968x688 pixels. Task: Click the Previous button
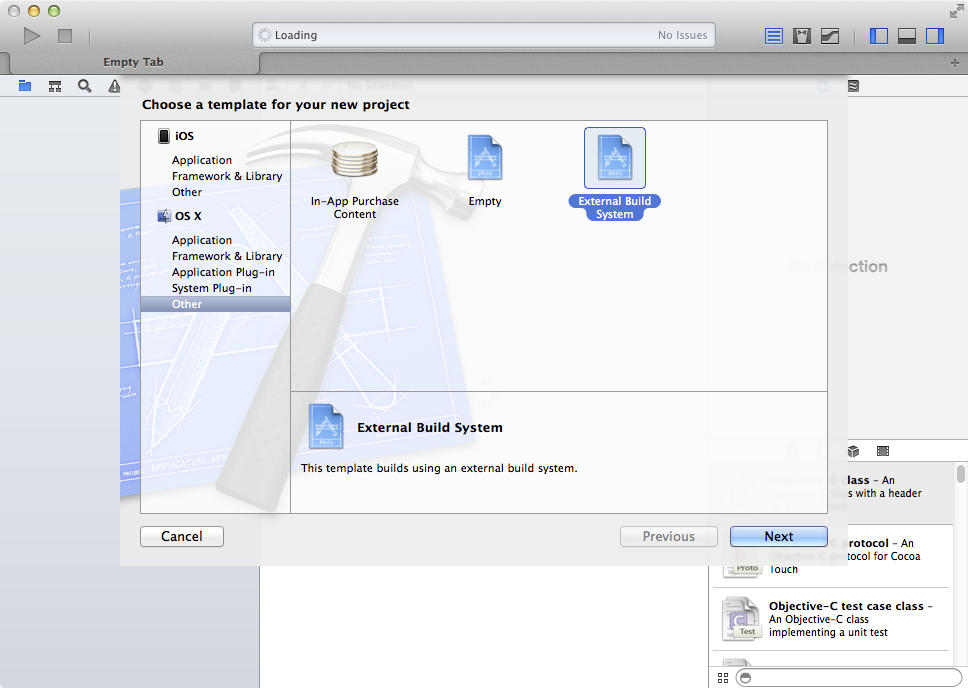click(669, 536)
